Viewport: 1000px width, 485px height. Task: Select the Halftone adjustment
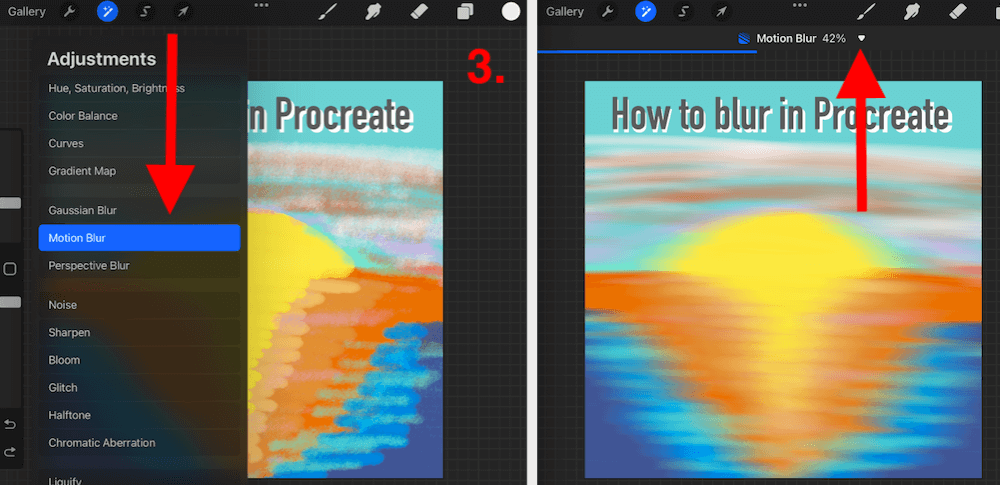tap(139, 415)
